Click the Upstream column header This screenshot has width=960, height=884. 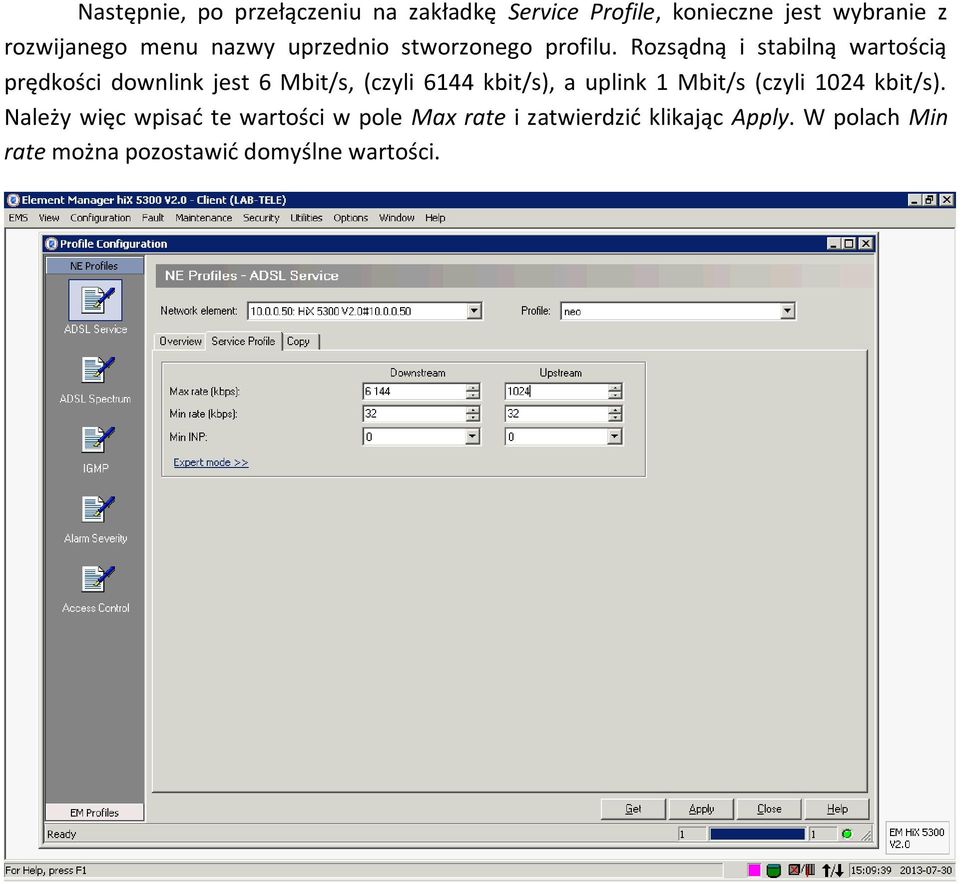(x=560, y=373)
